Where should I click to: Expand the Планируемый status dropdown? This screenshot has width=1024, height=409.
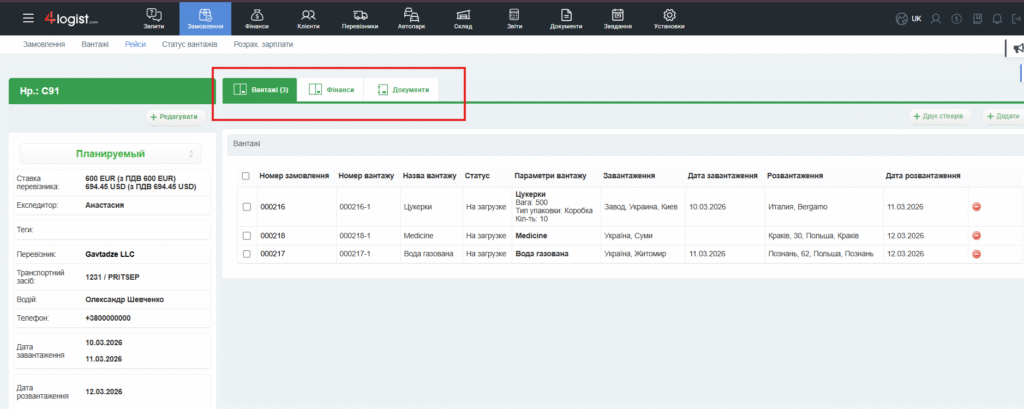(110, 153)
